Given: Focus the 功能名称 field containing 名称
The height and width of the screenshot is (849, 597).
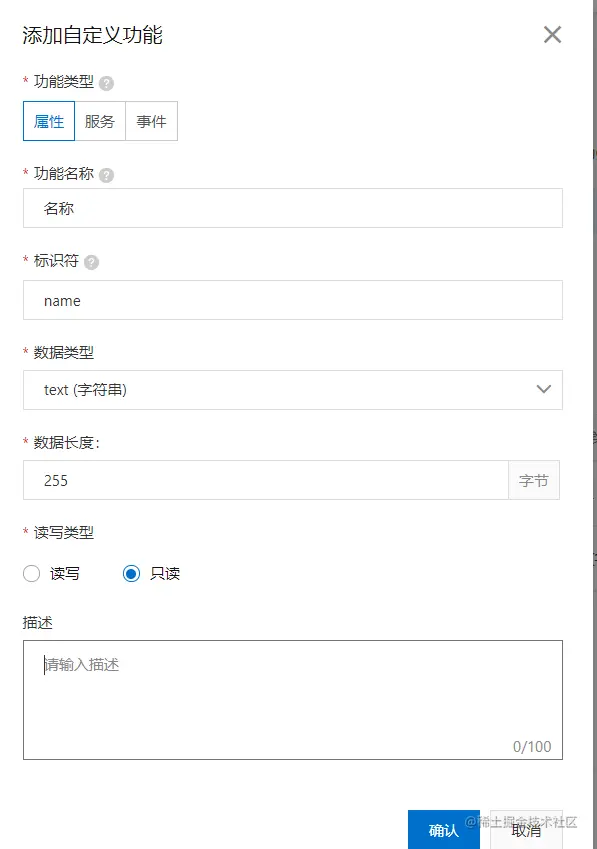Looking at the screenshot, I should (x=293, y=208).
